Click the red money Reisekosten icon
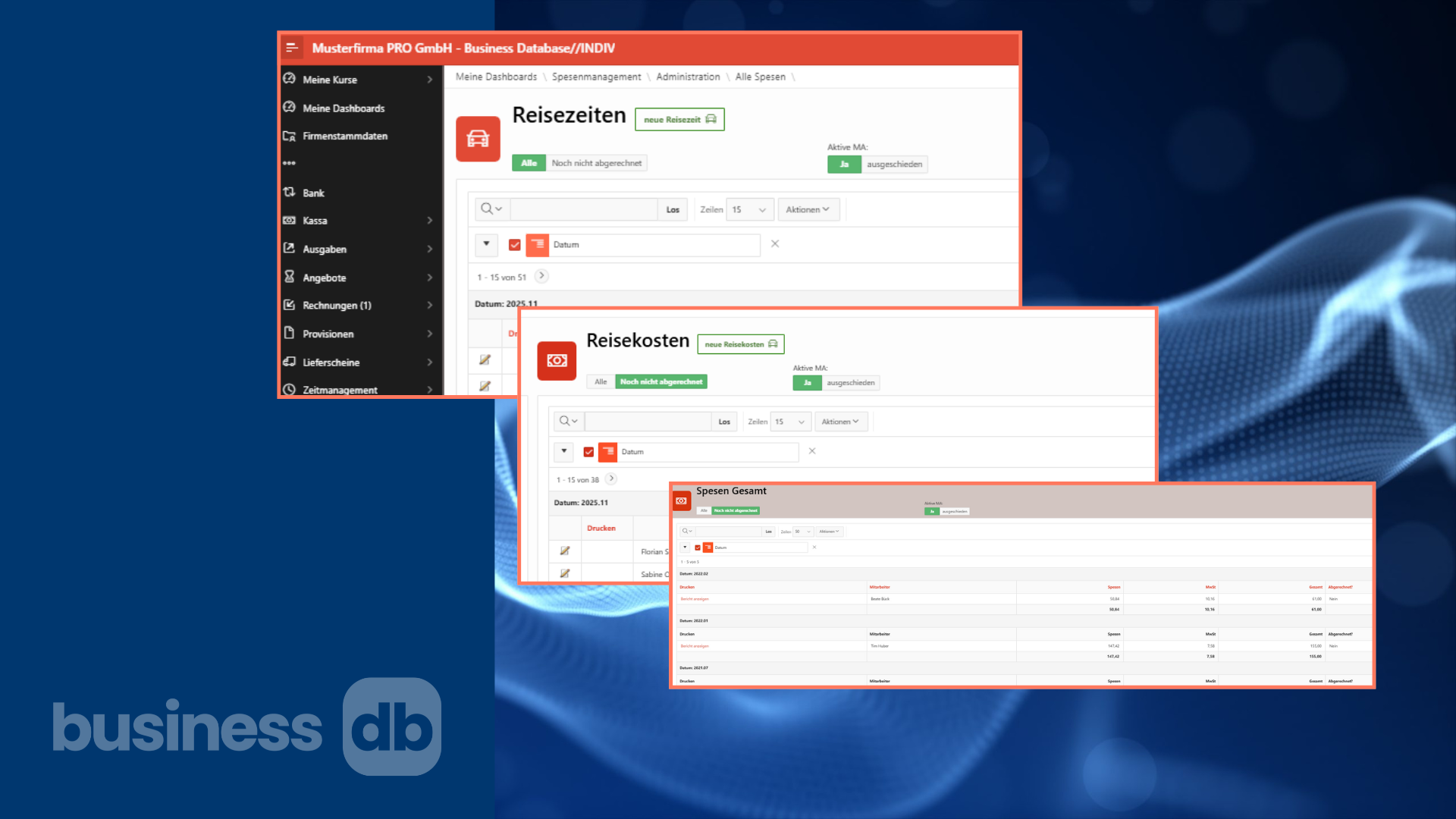This screenshot has width=1456, height=819. [557, 361]
